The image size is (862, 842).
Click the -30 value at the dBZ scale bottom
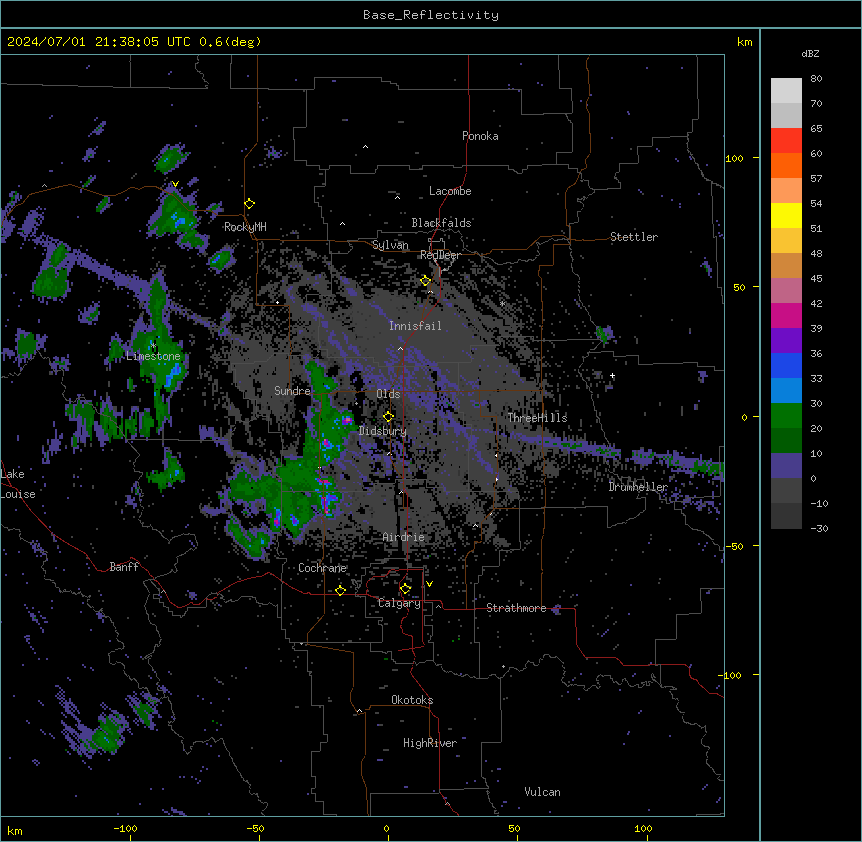click(x=819, y=528)
